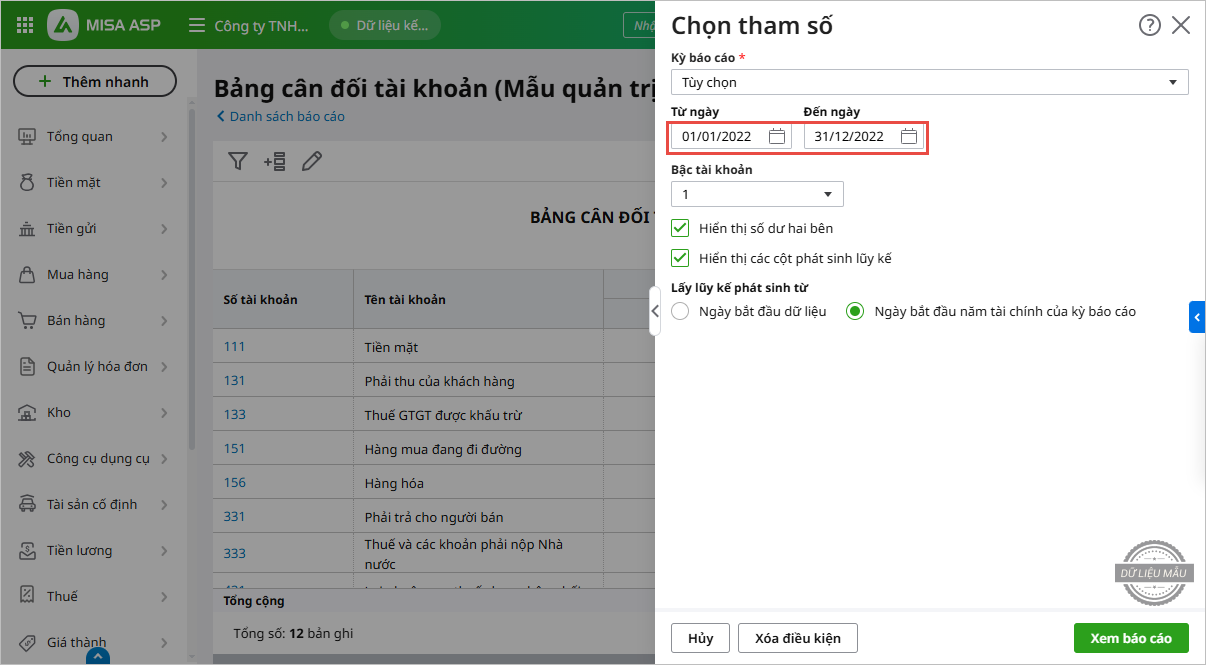Viewport: 1206px width, 665px height.
Task: Open the 'Bậc tài khoản' dropdown
Action: (x=757, y=194)
